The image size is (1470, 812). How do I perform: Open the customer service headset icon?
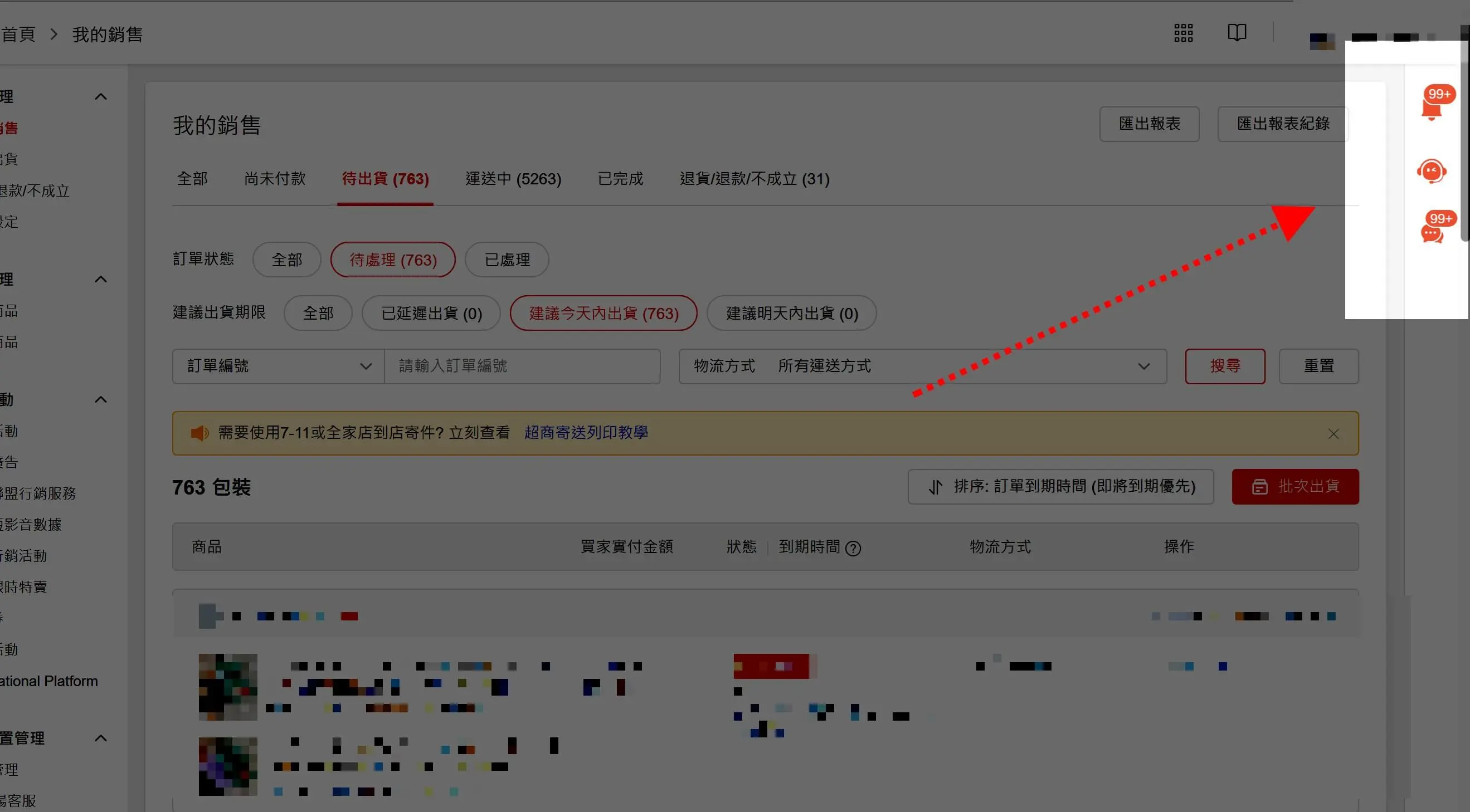tap(1431, 171)
